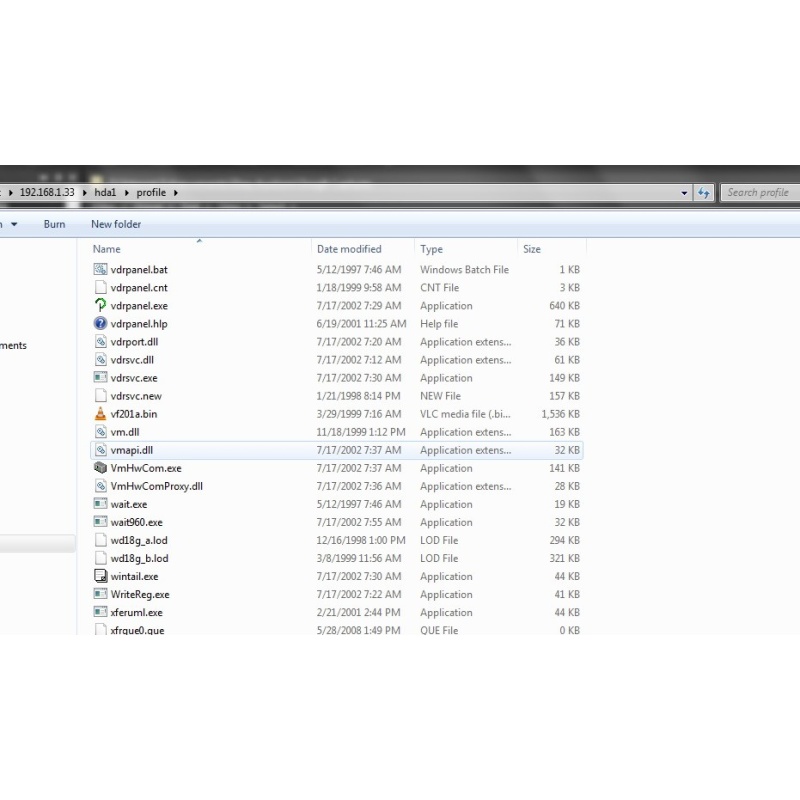Screen dimensions: 800x800
Task: Click inside the Search profile box
Action: [x=758, y=193]
